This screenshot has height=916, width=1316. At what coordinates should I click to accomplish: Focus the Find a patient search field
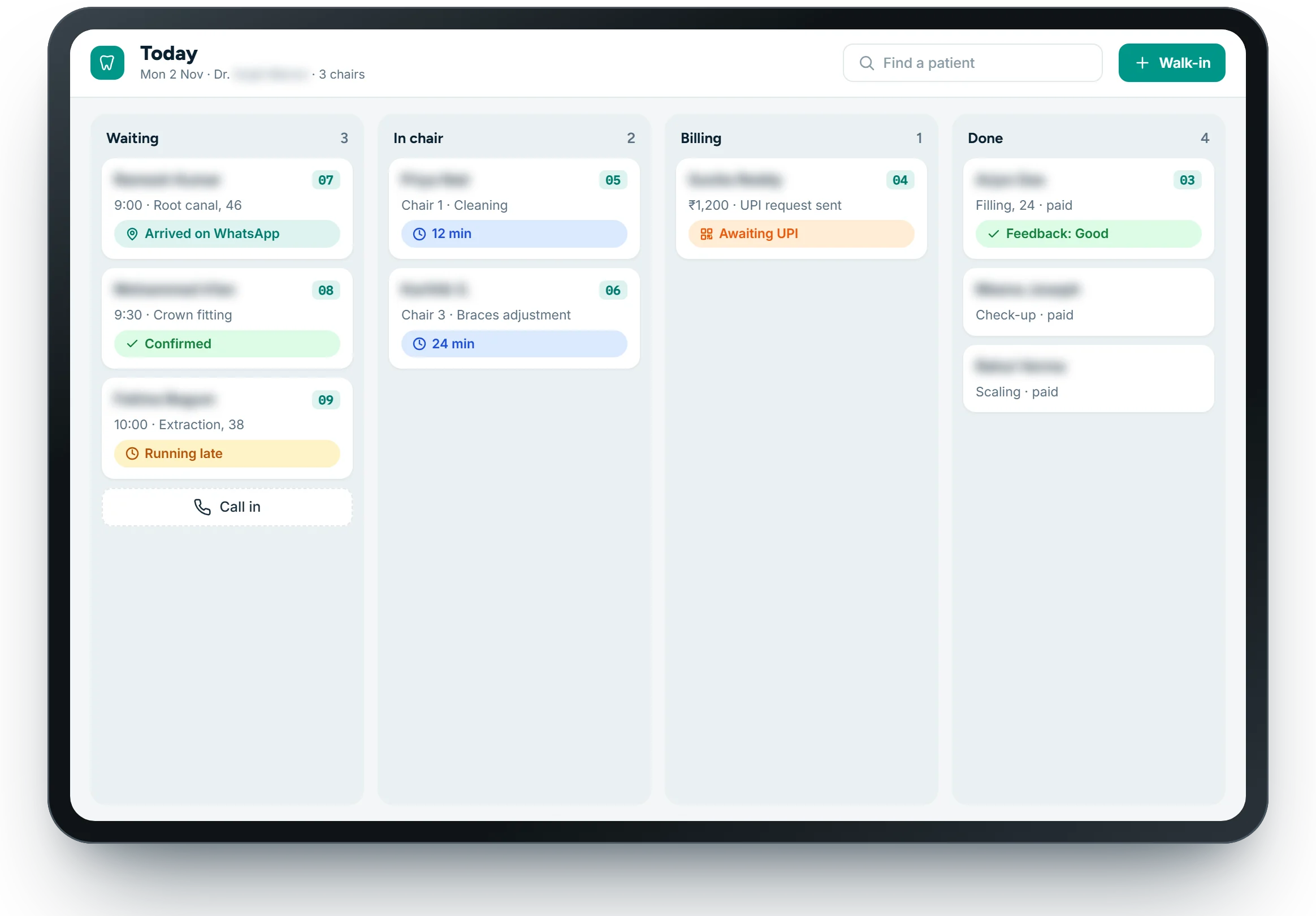[x=972, y=63]
